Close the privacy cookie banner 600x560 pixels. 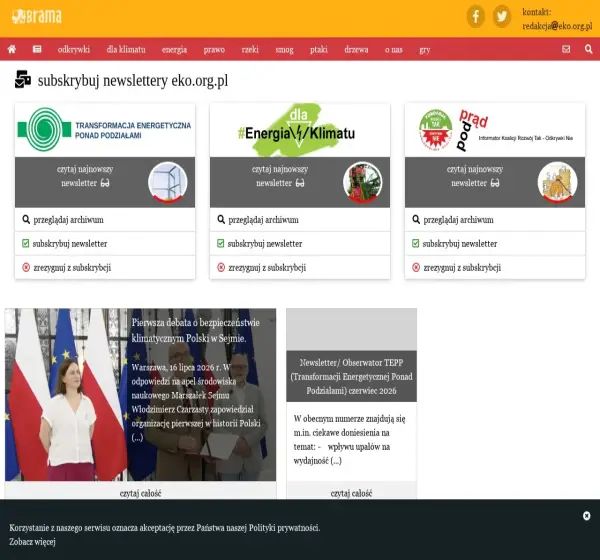587,516
